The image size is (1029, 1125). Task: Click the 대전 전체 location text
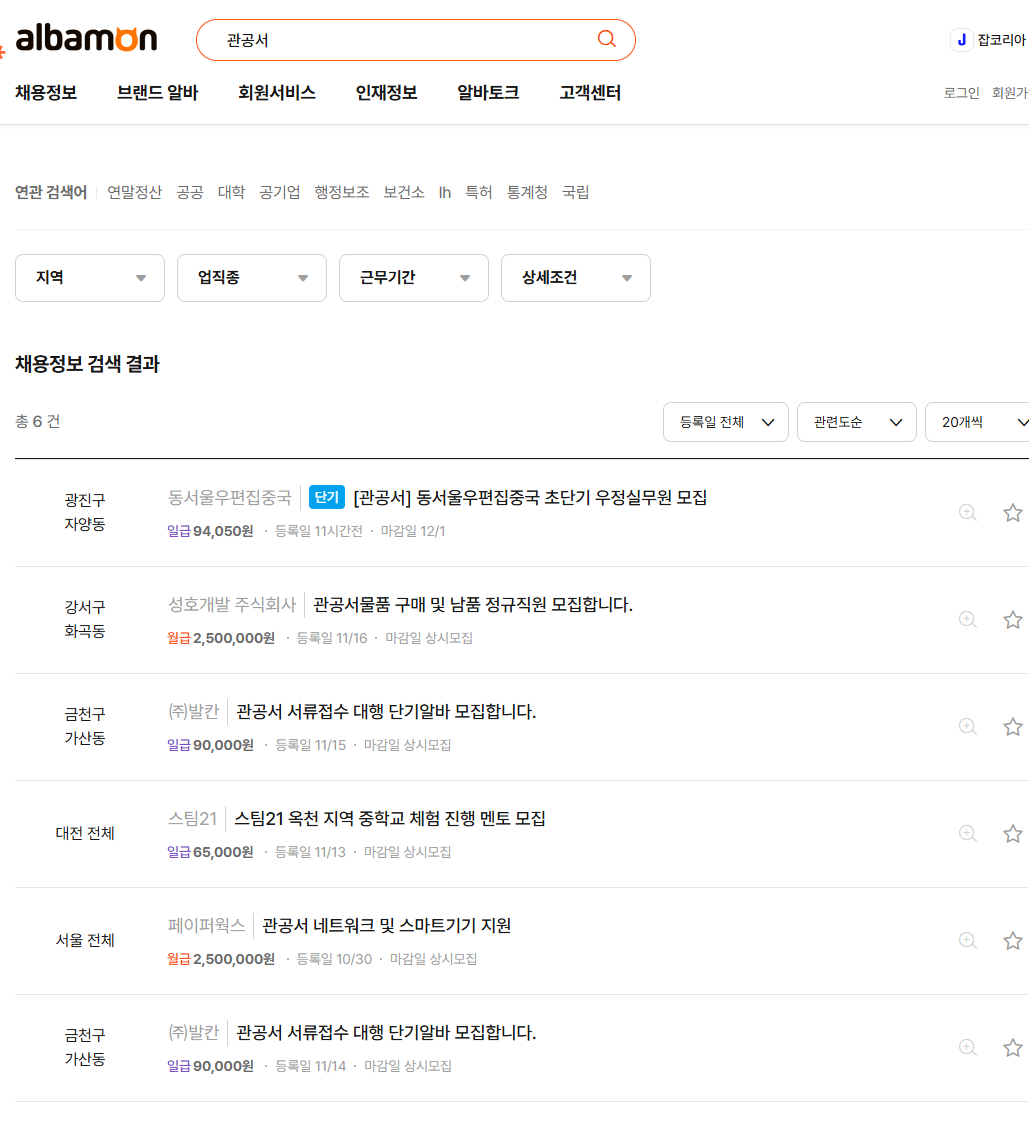click(85, 833)
